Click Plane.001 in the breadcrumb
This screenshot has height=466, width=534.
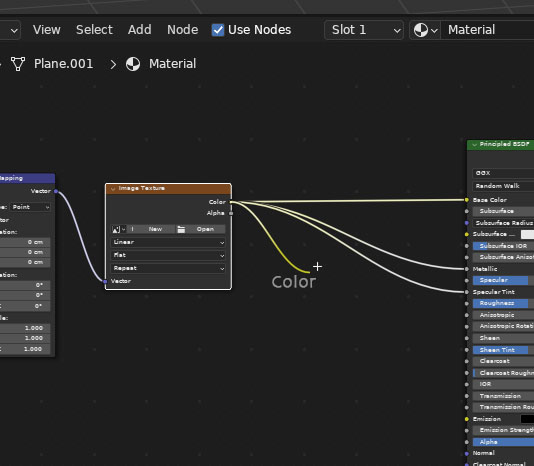coord(64,64)
